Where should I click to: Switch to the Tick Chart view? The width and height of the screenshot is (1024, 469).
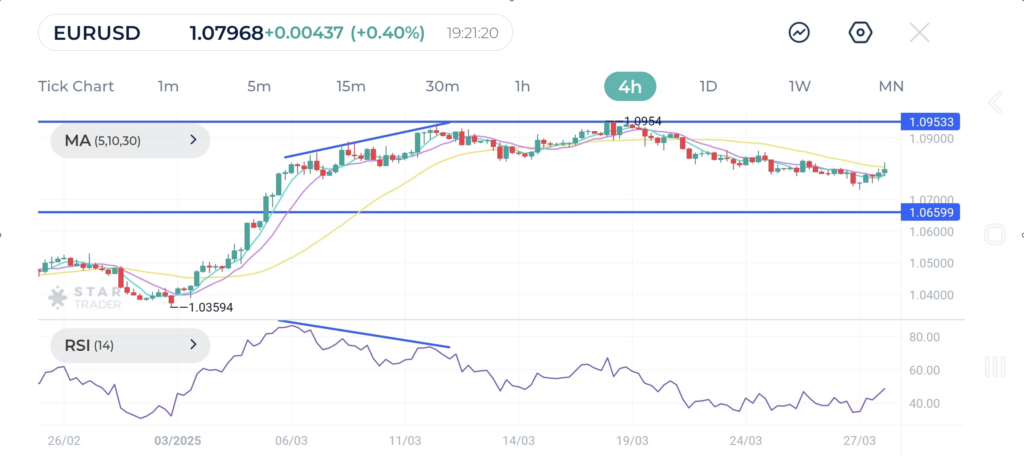coord(76,86)
